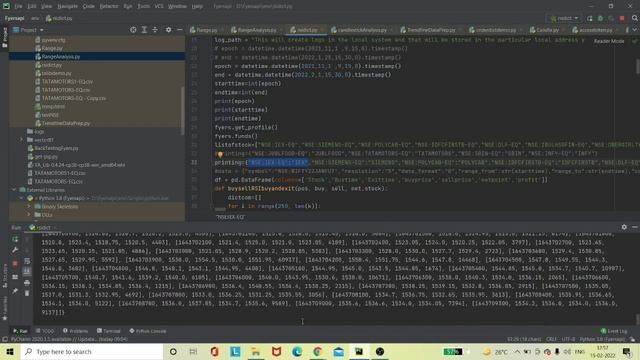Open the File menu
The height and width of the screenshot is (360, 640).
pos(18,6)
